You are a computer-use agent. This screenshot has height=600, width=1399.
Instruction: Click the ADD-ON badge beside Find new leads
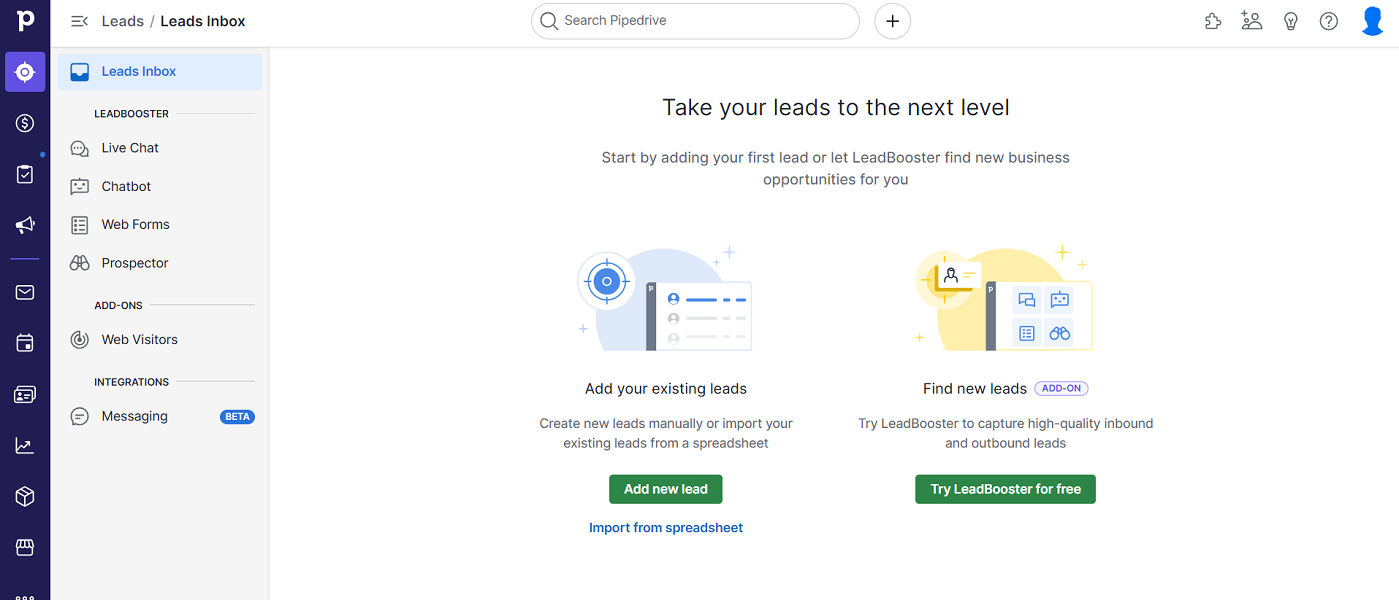click(x=1062, y=388)
